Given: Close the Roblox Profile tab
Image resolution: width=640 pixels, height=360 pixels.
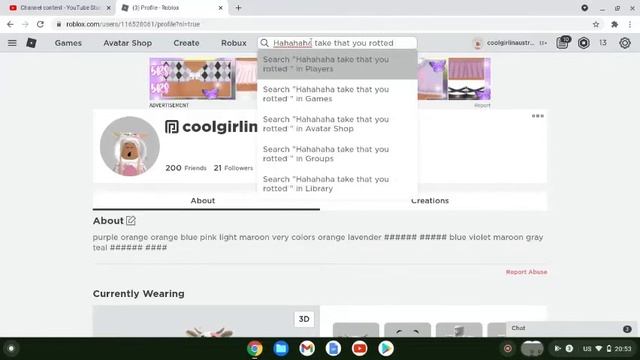Looking at the screenshot, I should 220,8.
